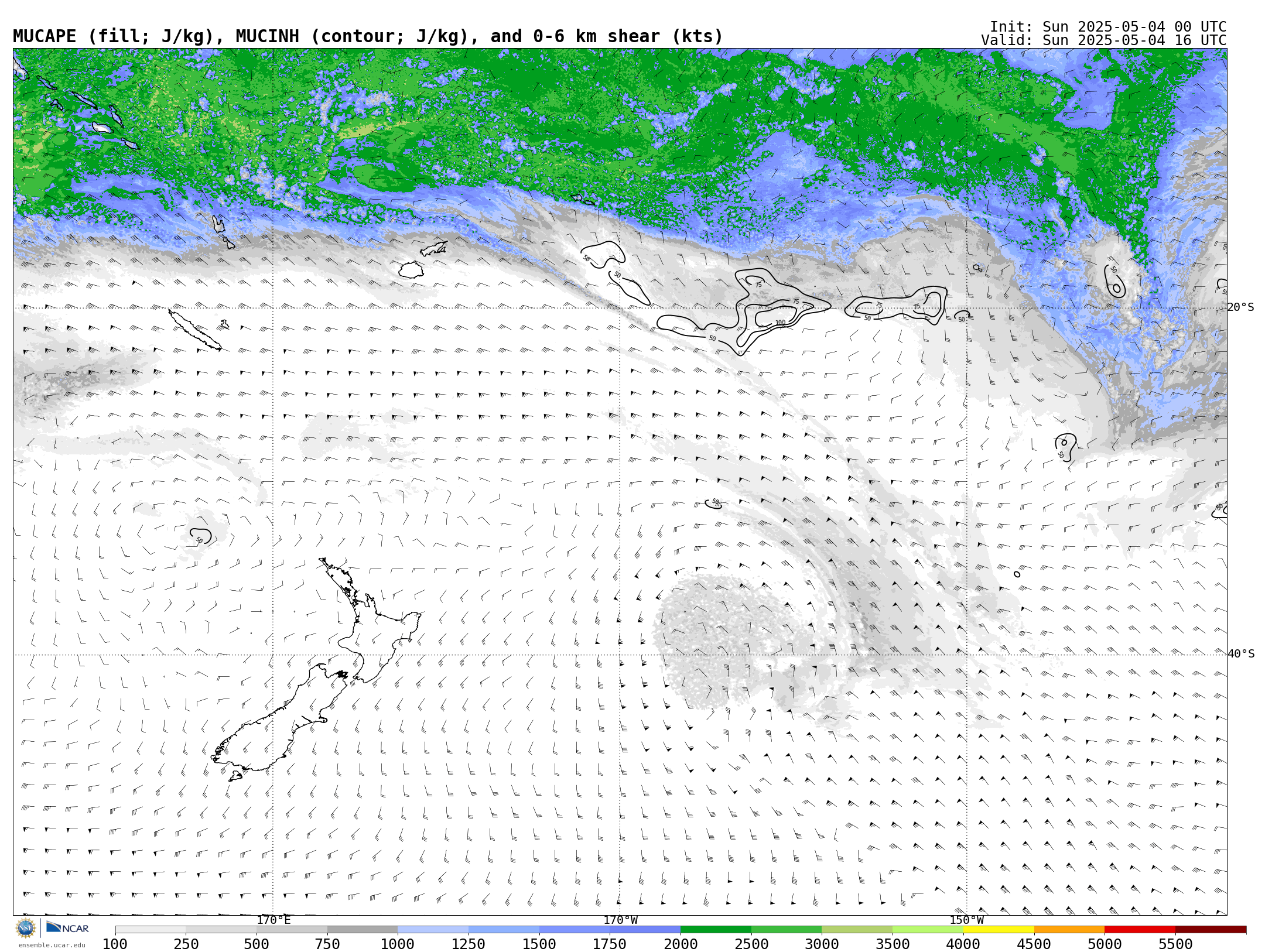Click the light gray 100-250 colorbar swatch
Screen dimensions: 1265x952
pyautogui.click(x=151, y=930)
